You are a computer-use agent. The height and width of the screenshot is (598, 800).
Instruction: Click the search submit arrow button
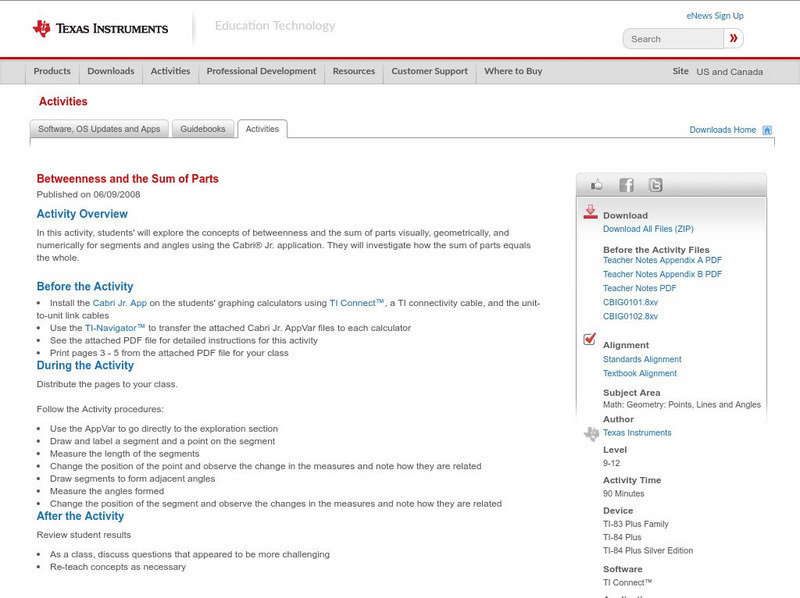click(x=734, y=38)
